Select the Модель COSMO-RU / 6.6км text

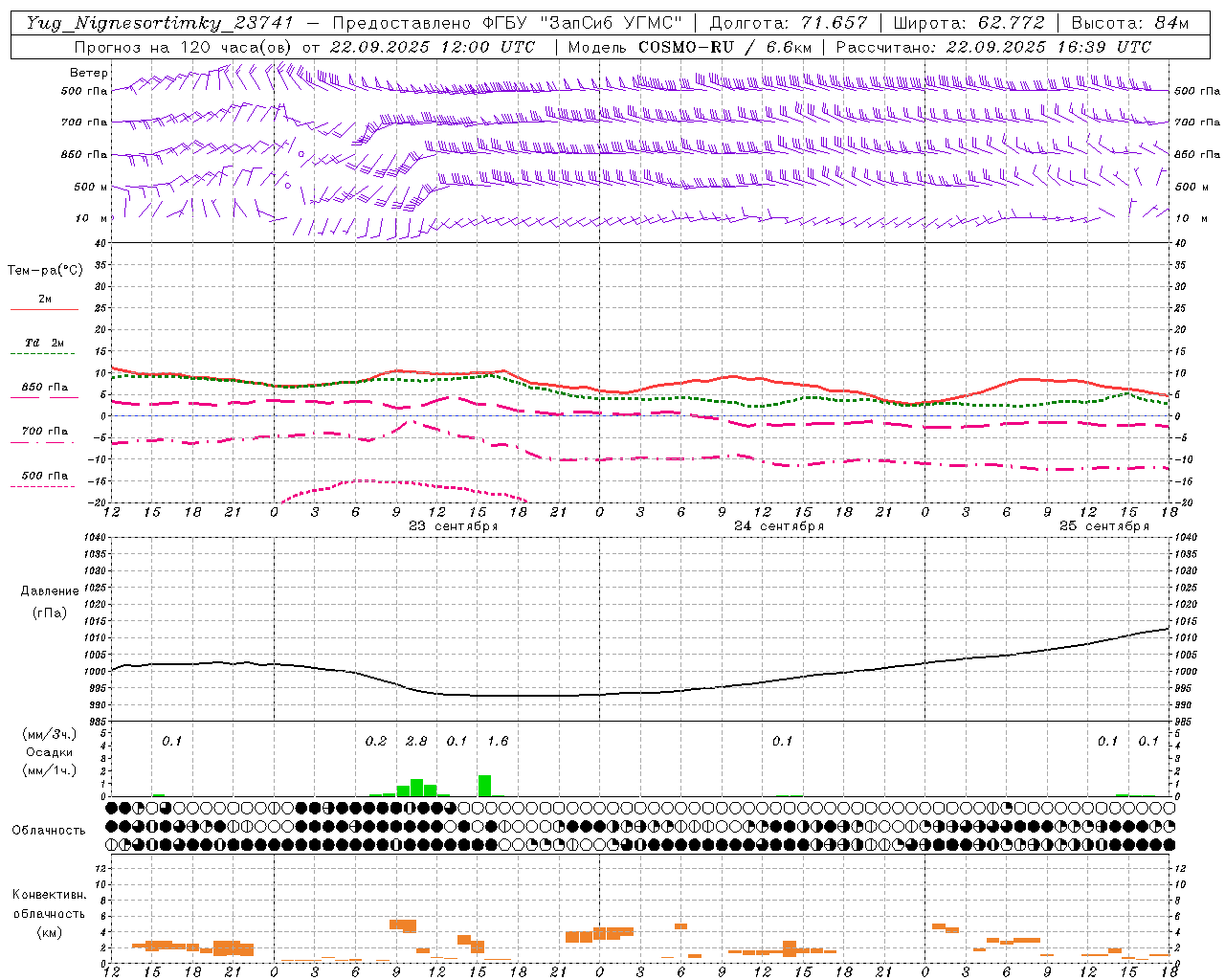[689, 47]
